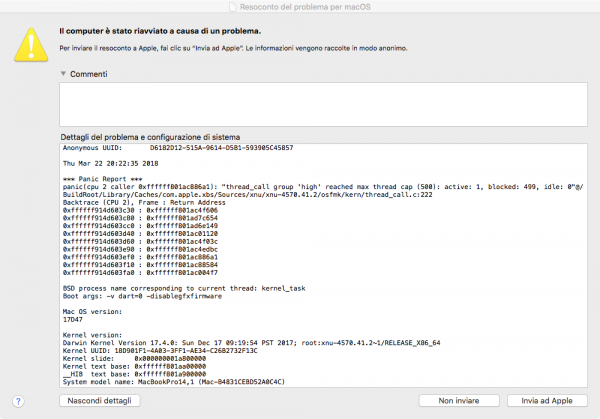This screenshot has height=419, width=600.
Task: Click inside the Commenti text field
Action: coord(323,104)
